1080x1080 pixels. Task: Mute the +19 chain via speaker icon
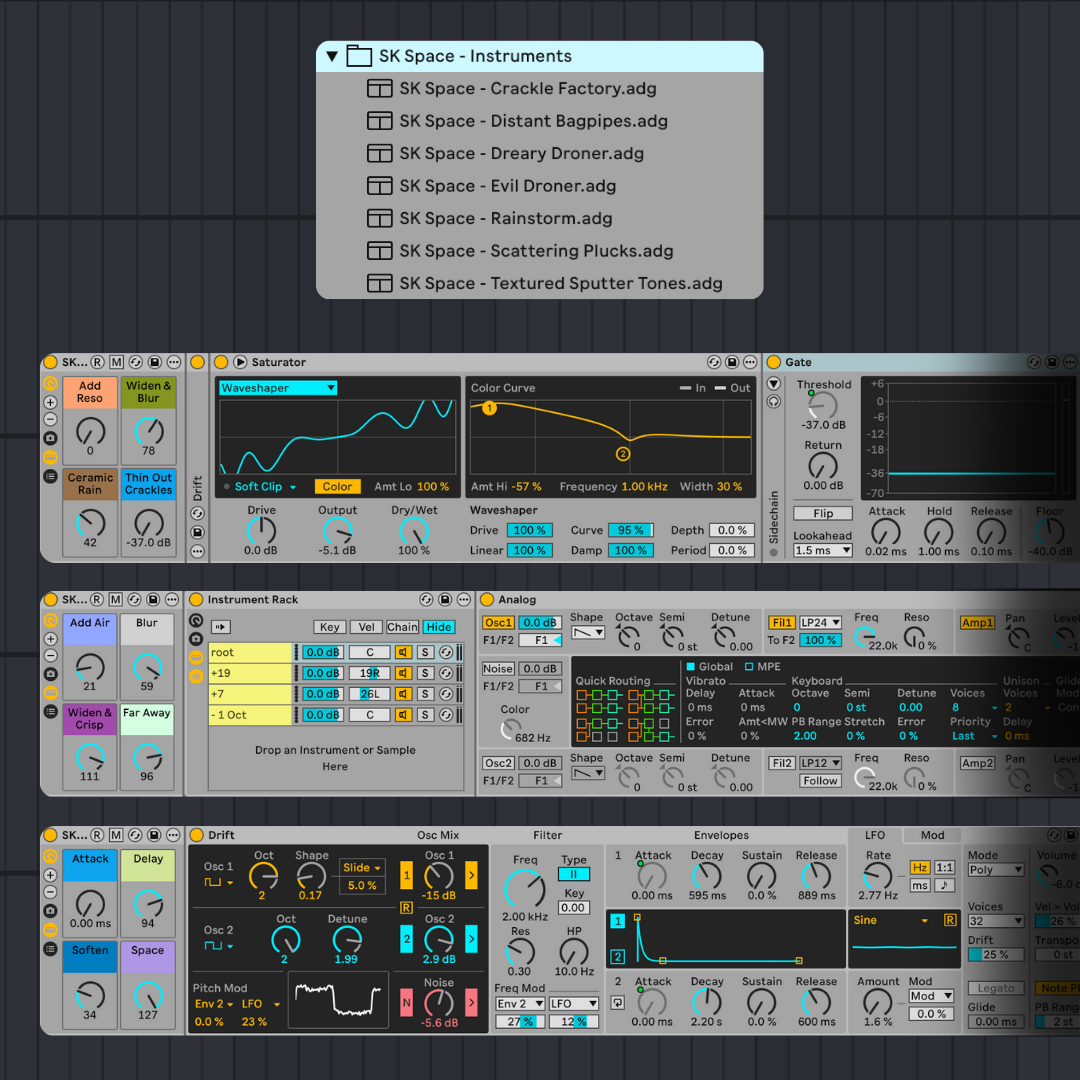[x=403, y=673]
